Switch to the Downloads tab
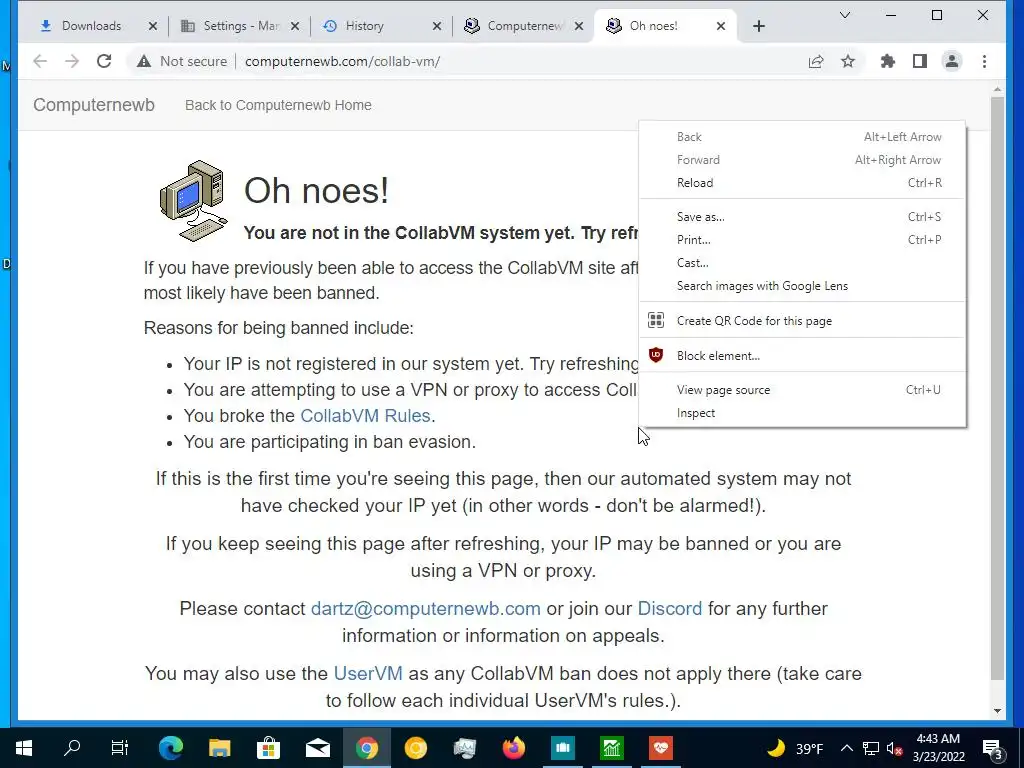Viewport: 1024px width, 768px height. [91, 26]
